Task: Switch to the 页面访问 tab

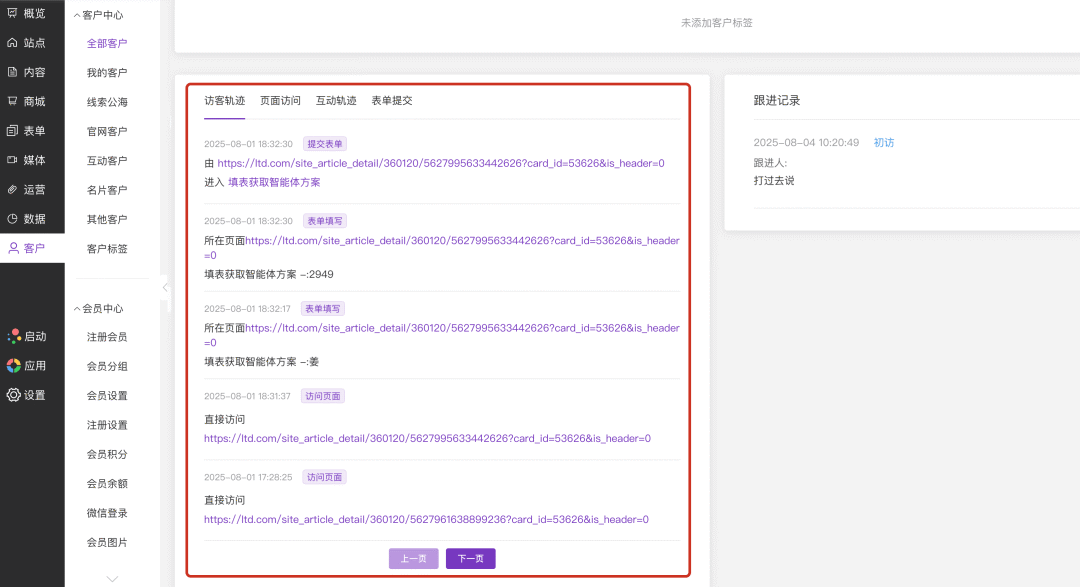Action: click(280, 101)
